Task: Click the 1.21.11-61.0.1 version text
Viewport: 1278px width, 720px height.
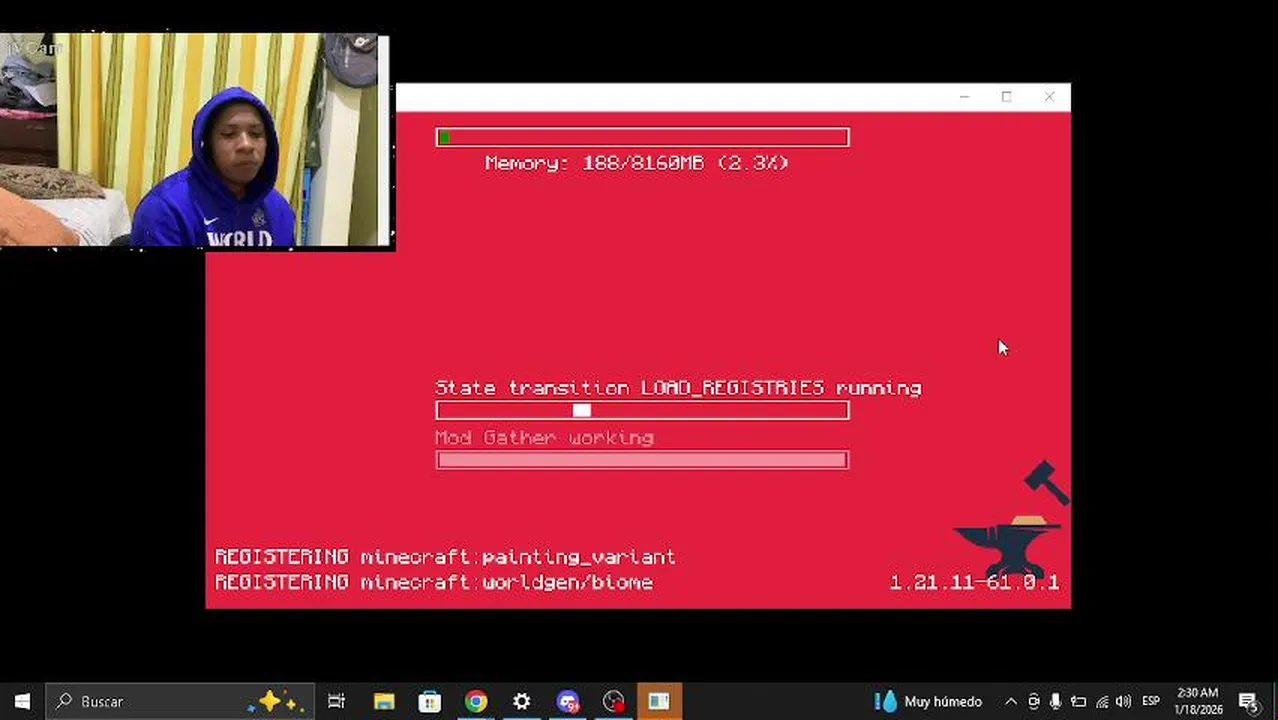Action: click(974, 582)
